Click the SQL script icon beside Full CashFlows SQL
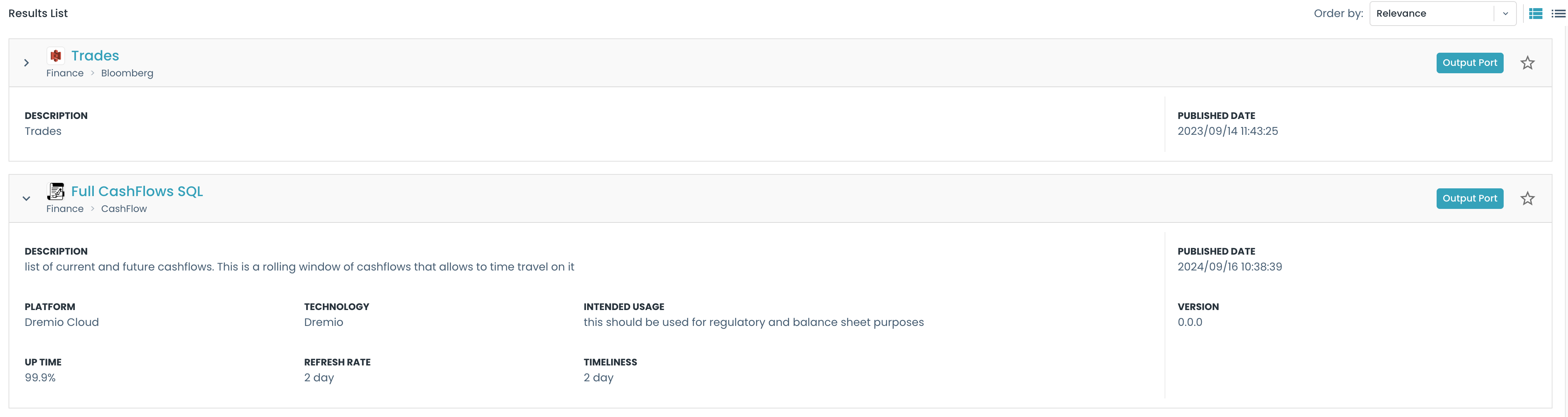Viewport: 1568px width, 417px height. pos(56,191)
